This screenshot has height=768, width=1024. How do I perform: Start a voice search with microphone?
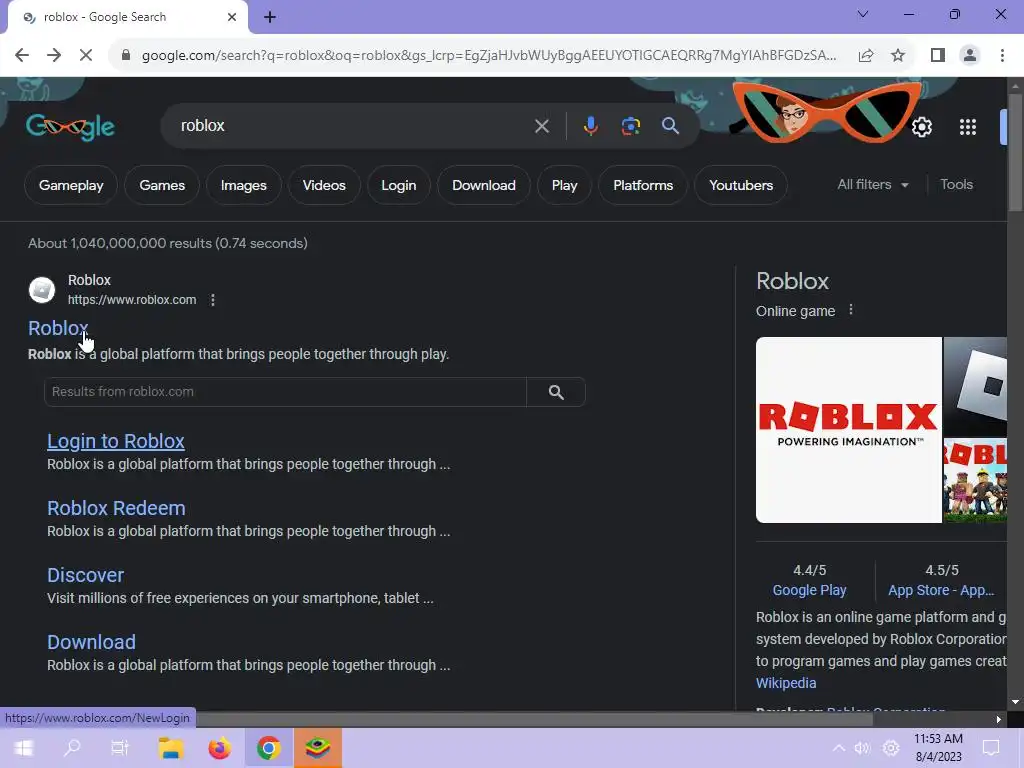(590, 125)
